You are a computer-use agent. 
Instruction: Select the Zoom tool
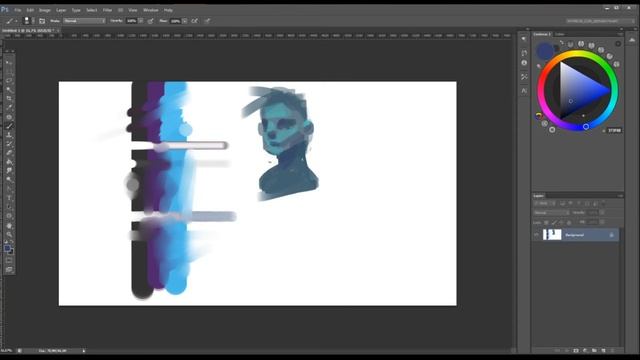point(9,234)
